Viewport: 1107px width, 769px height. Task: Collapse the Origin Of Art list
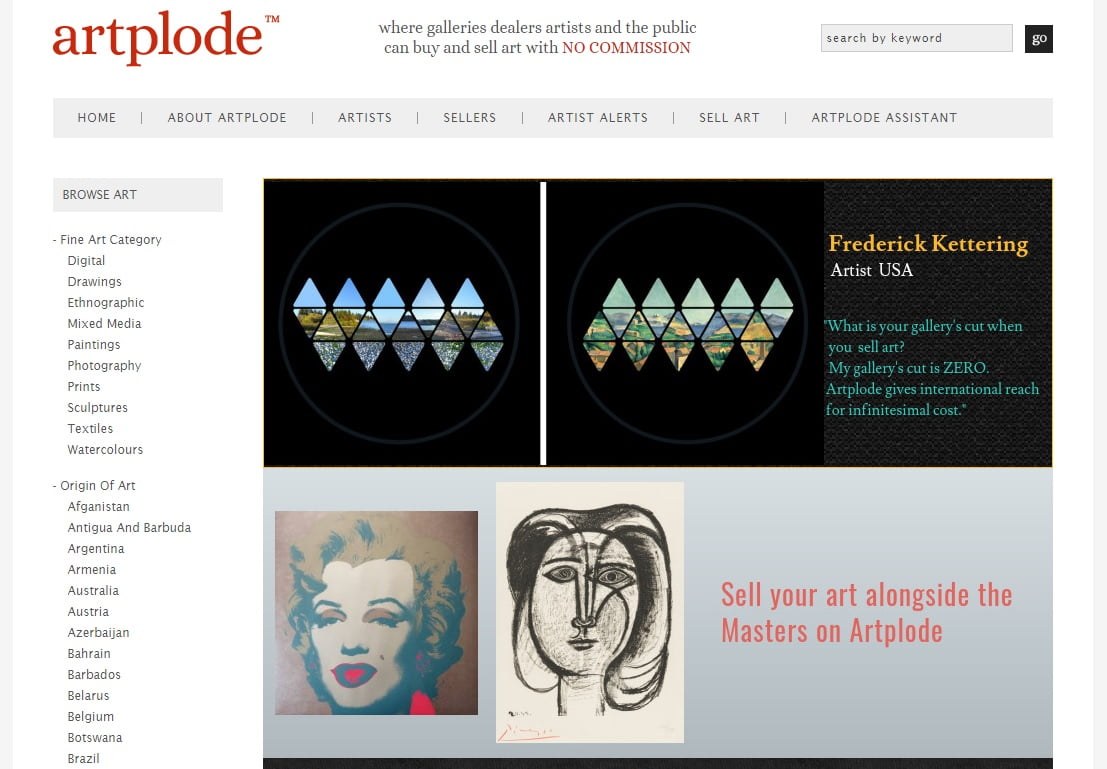pos(94,486)
